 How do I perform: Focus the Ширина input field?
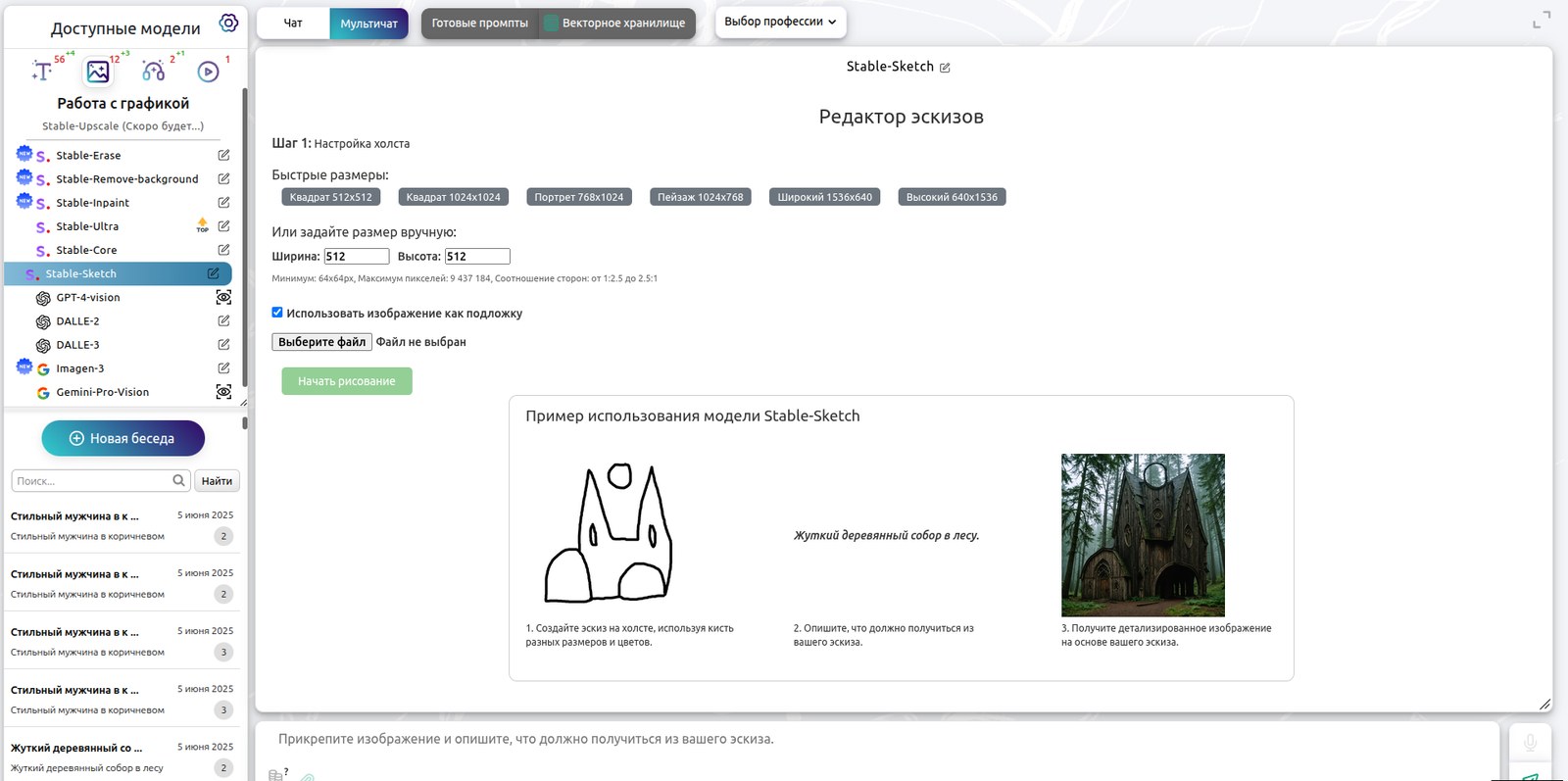(357, 256)
